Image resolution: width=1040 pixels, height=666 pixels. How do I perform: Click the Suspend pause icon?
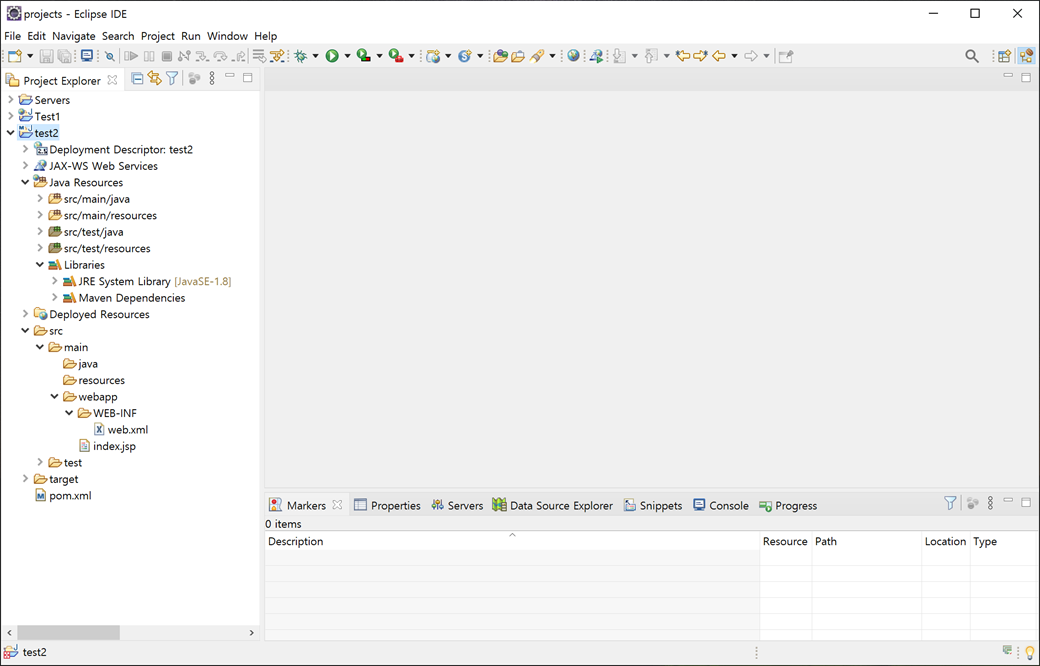(149, 56)
